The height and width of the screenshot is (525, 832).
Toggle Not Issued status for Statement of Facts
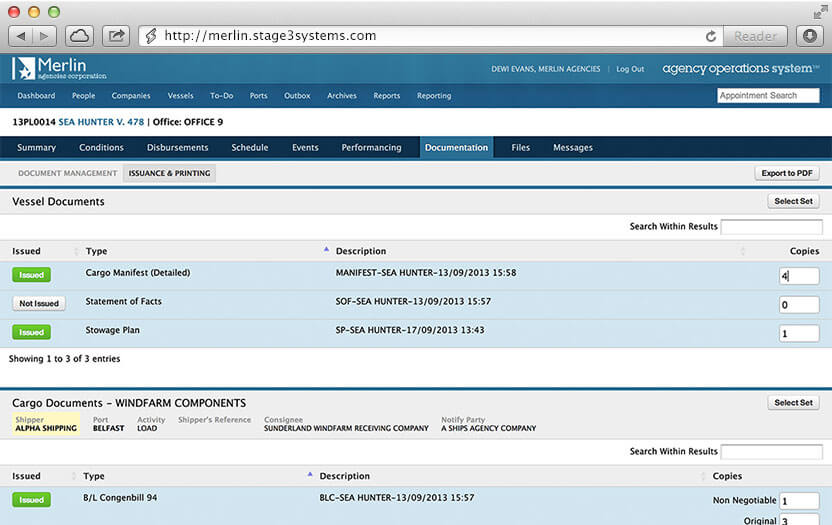point(39,303)
